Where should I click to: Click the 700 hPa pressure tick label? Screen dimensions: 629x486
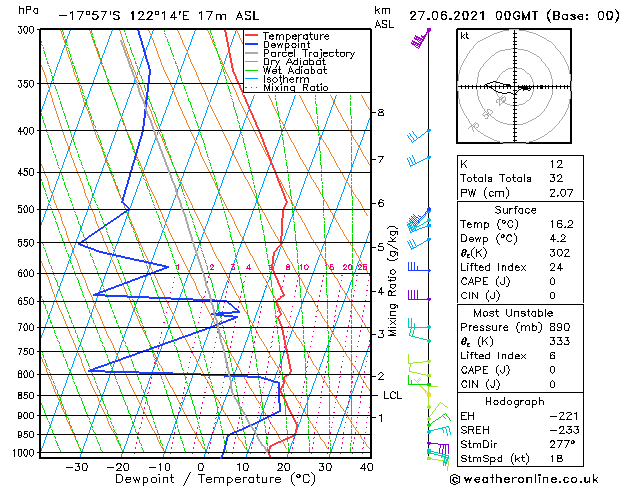(x=28, y=327)
